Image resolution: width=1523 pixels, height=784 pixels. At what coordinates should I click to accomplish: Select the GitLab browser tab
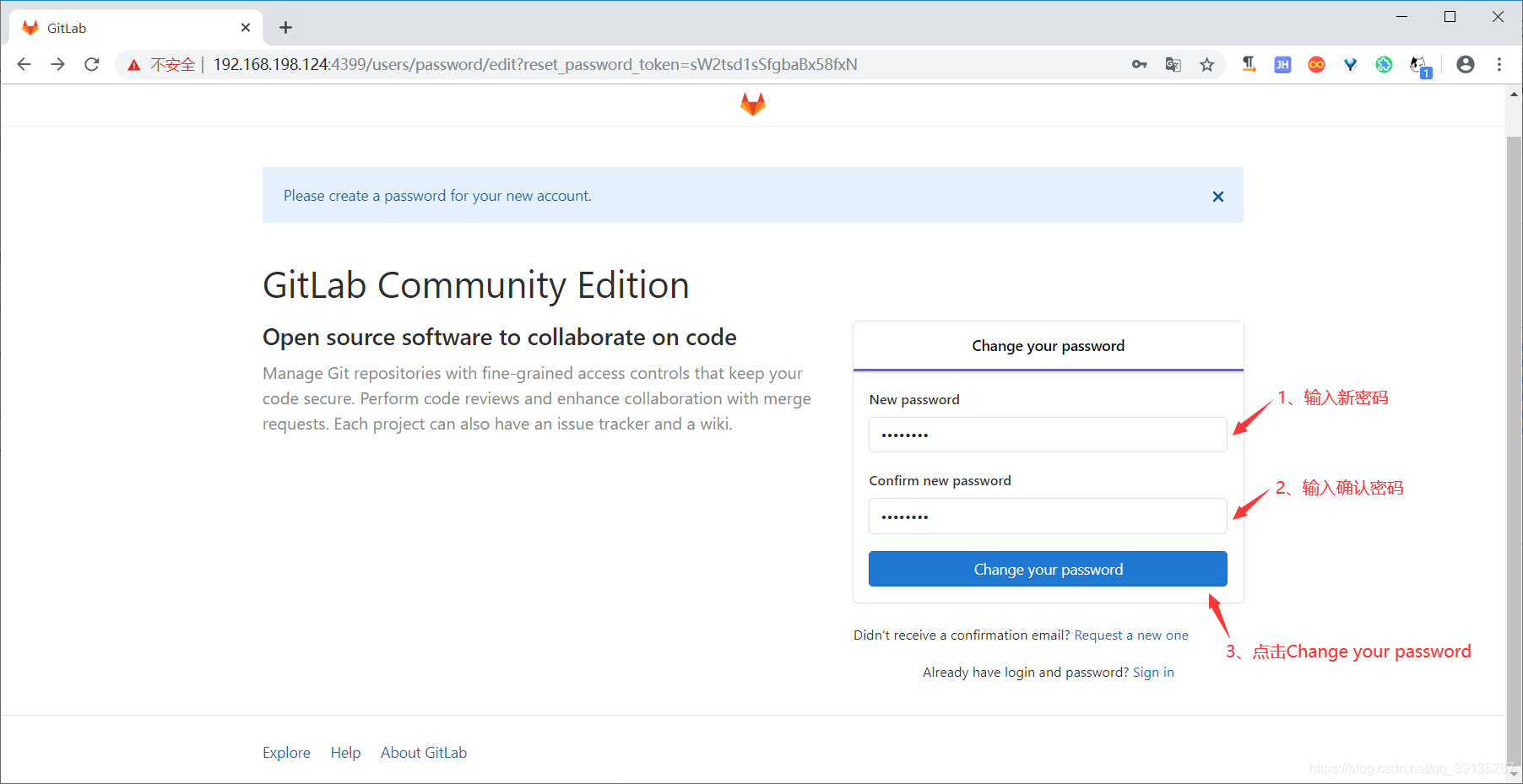point(136,28)
